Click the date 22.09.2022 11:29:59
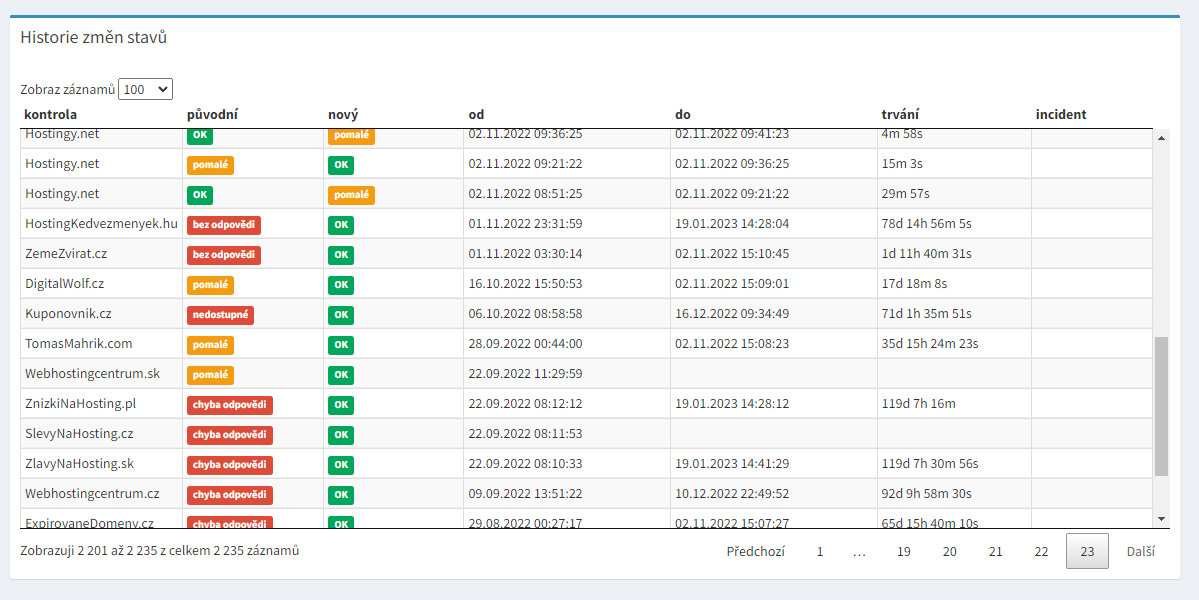The width and height of the screenshot is (1199, 600). tap(525, 374)
